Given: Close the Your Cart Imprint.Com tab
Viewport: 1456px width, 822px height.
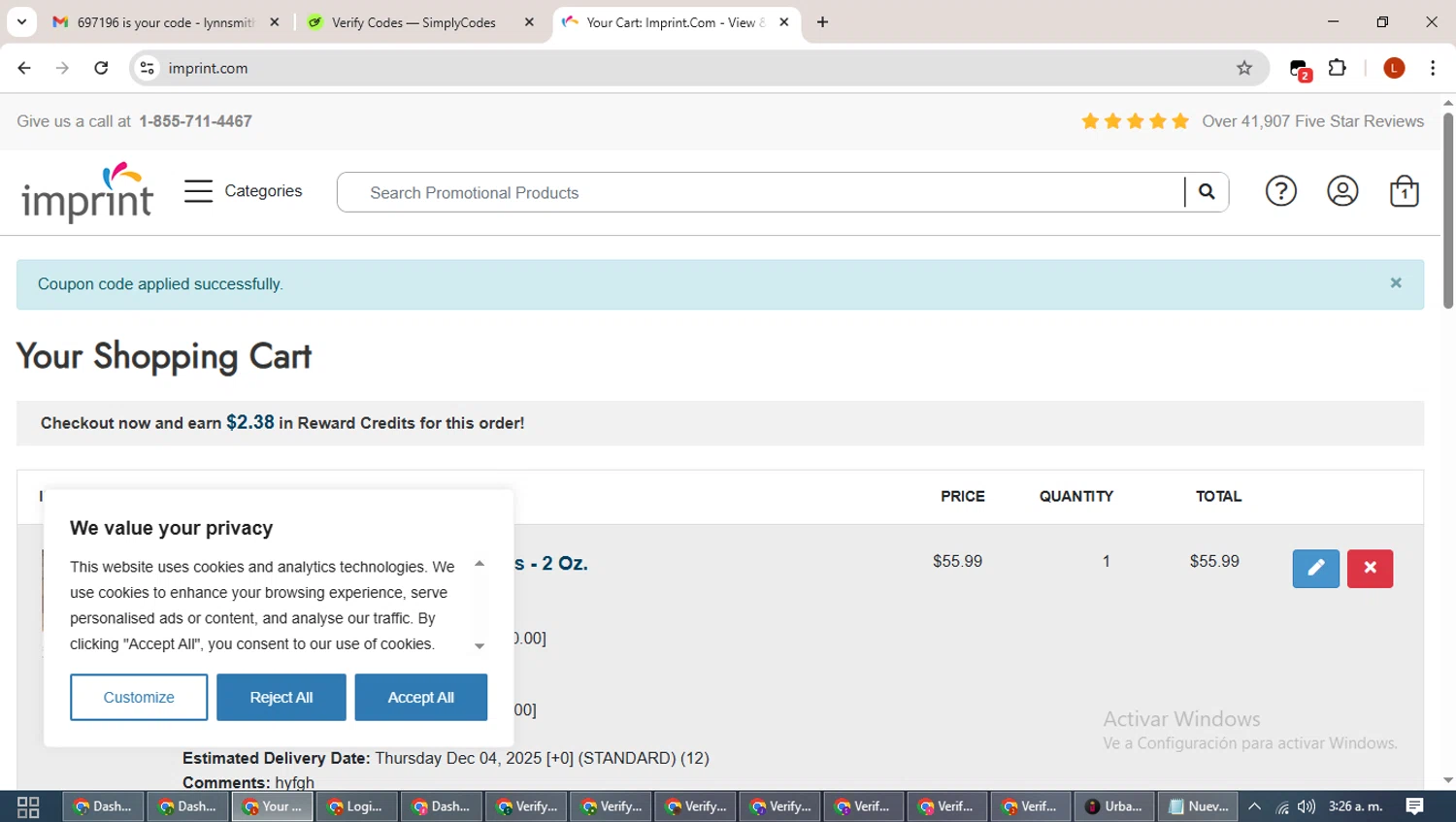Looking at the screenshot, I should pyautogui.click(x=784, y=22).
